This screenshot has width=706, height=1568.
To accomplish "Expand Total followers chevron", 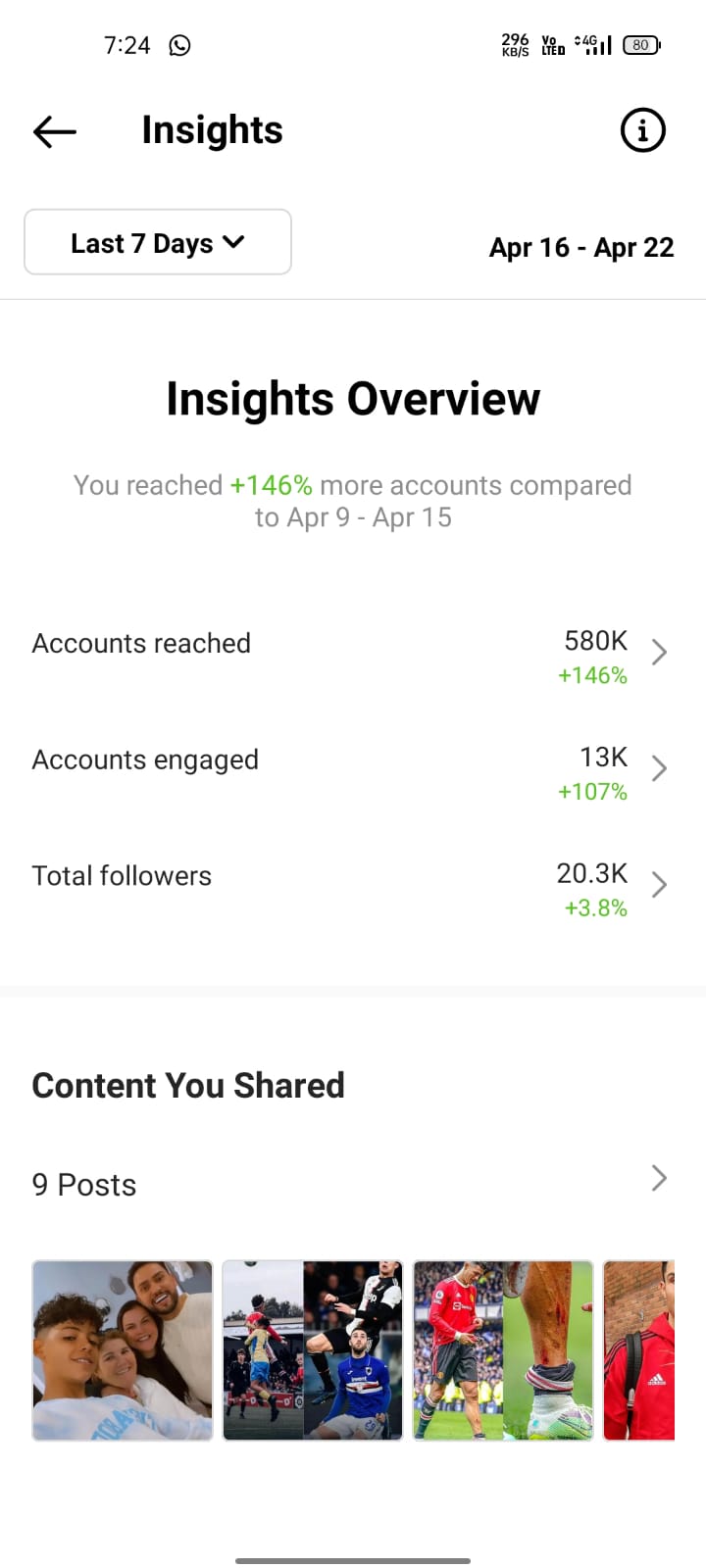I will click(x=660, y=884).
